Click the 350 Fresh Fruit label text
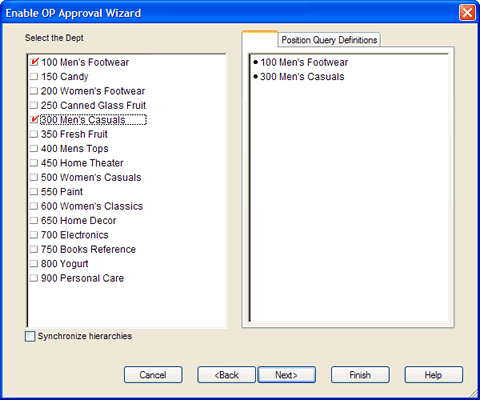Screen dimensions: 480x400 [x=74, y=134]
